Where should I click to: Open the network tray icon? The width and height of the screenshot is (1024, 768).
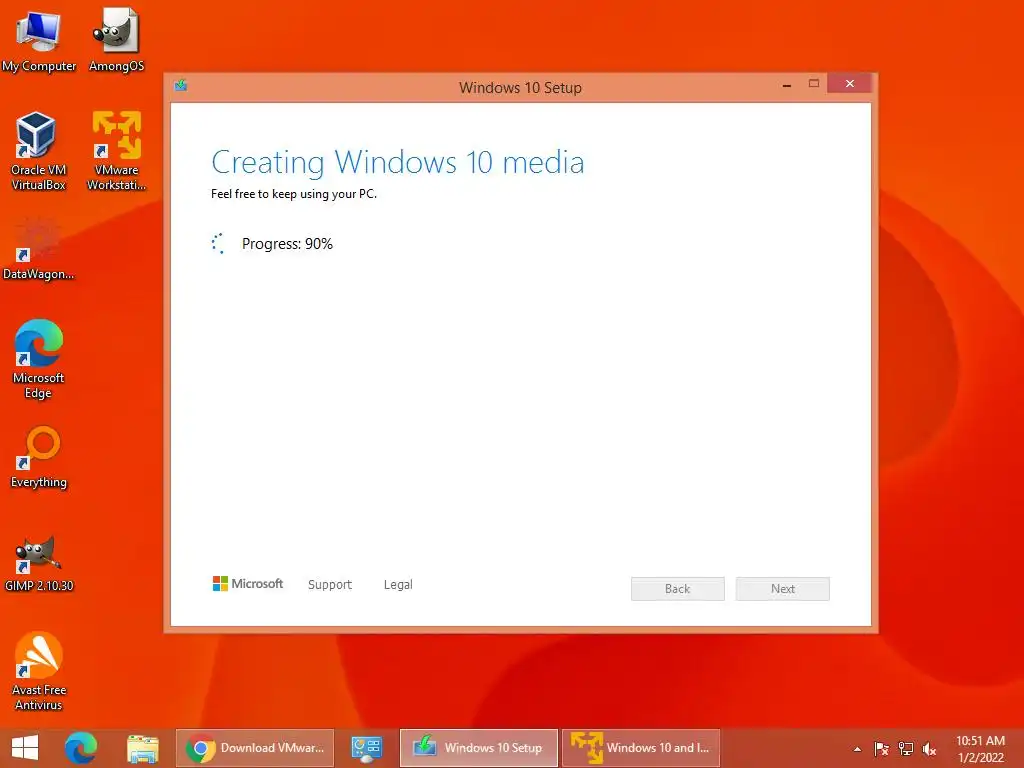tap(906, 748)
